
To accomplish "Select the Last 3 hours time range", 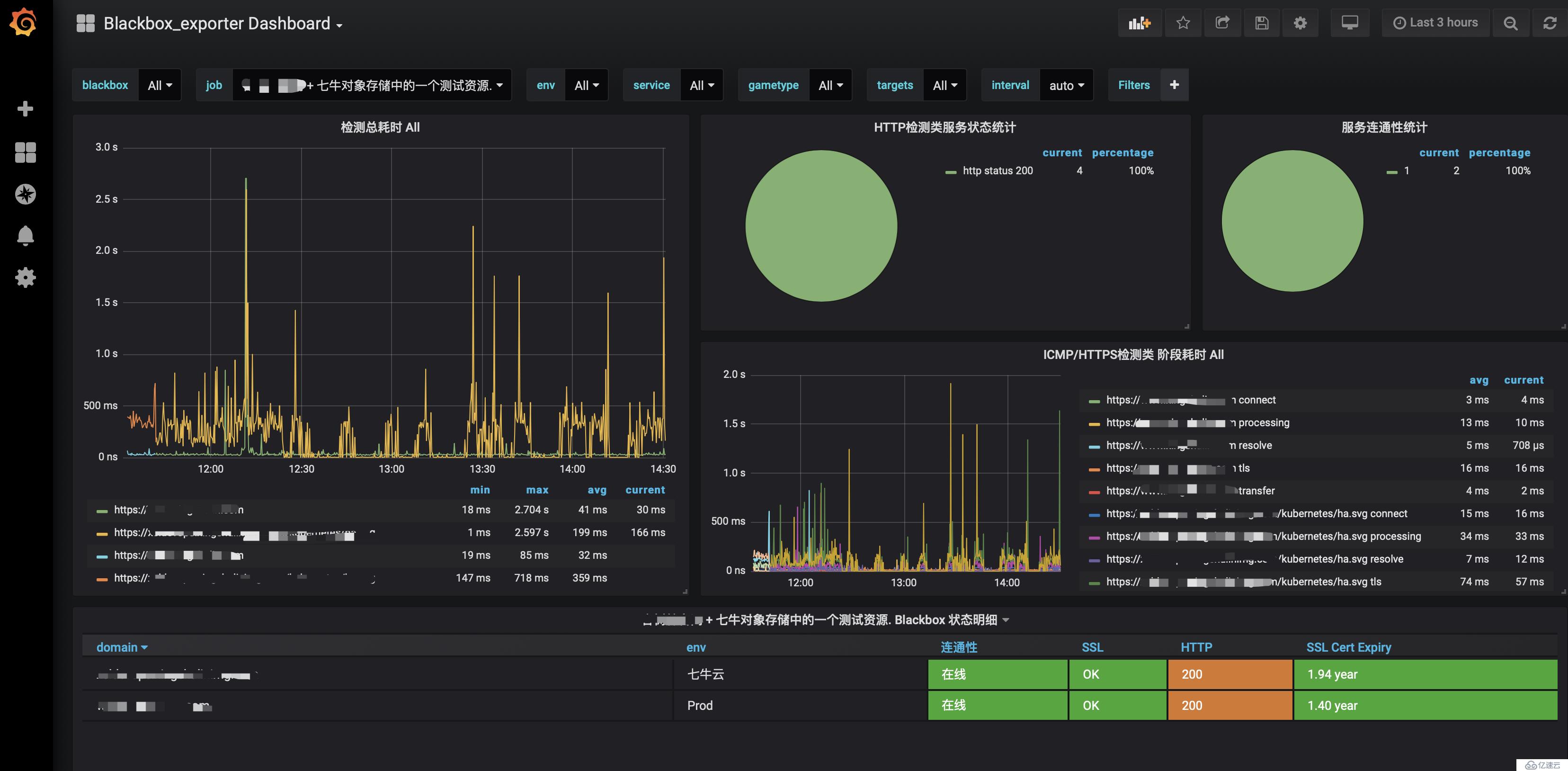I will (1436, 22).
